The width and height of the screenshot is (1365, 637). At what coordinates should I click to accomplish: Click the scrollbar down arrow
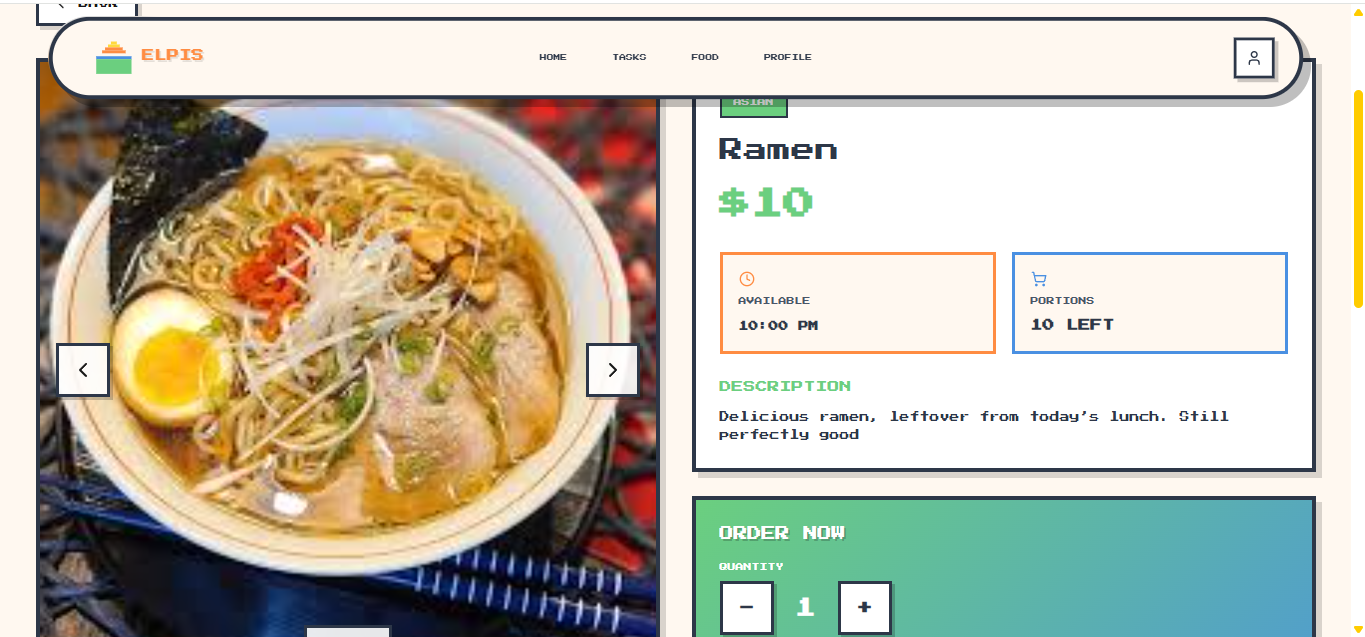[1358, 629]
